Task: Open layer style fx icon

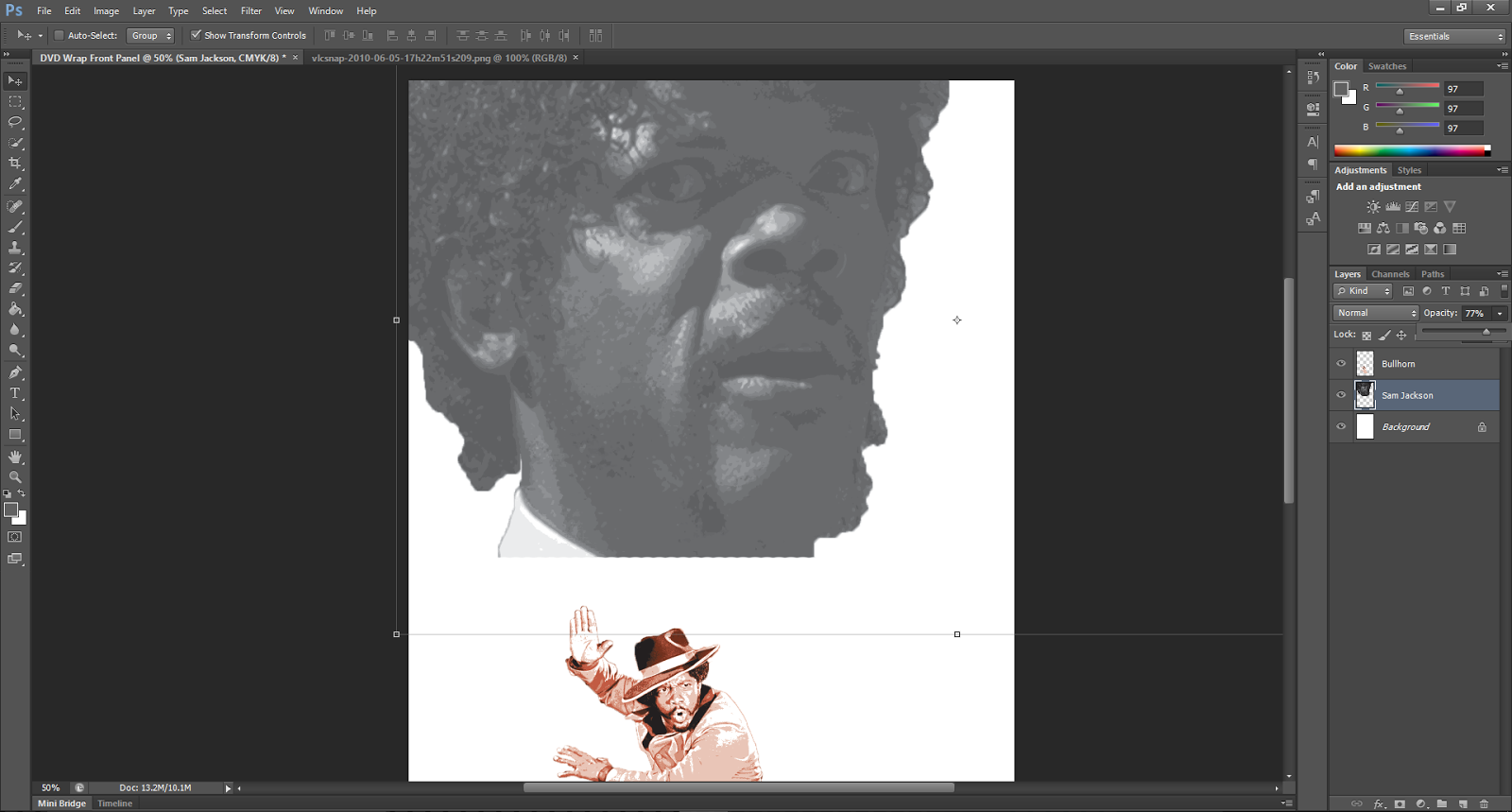Action: 1379,803
